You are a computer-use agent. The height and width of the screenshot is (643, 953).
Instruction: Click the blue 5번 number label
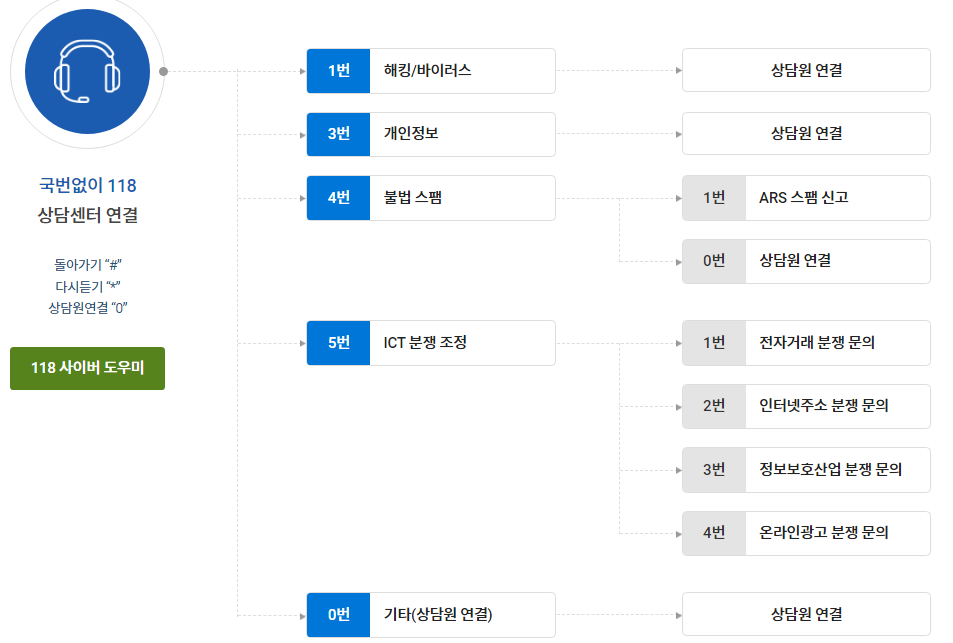339,343
